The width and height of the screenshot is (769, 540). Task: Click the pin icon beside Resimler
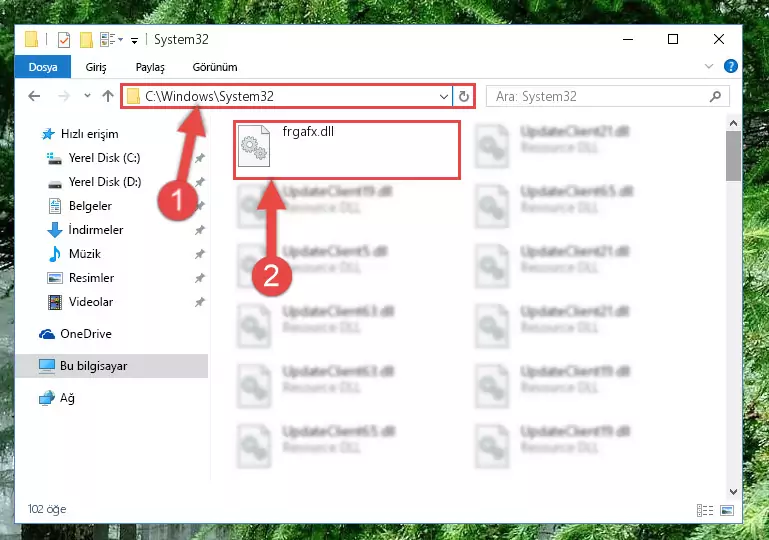coord(200,278)
